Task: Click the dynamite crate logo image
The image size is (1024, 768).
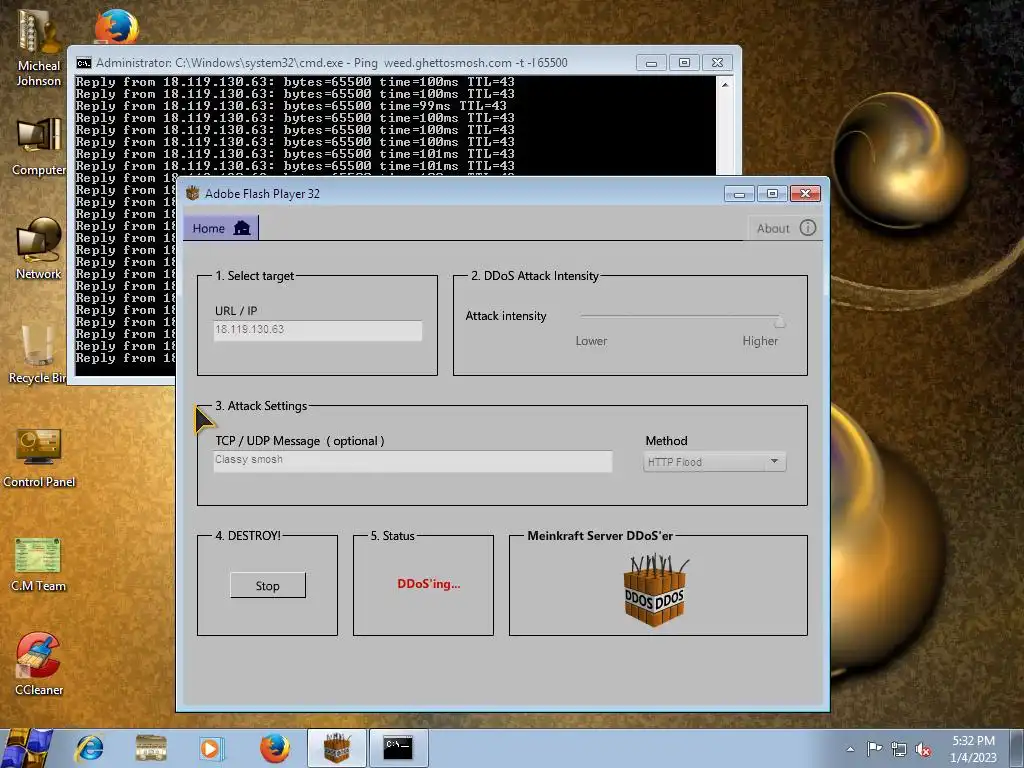Action: (655, 590)
